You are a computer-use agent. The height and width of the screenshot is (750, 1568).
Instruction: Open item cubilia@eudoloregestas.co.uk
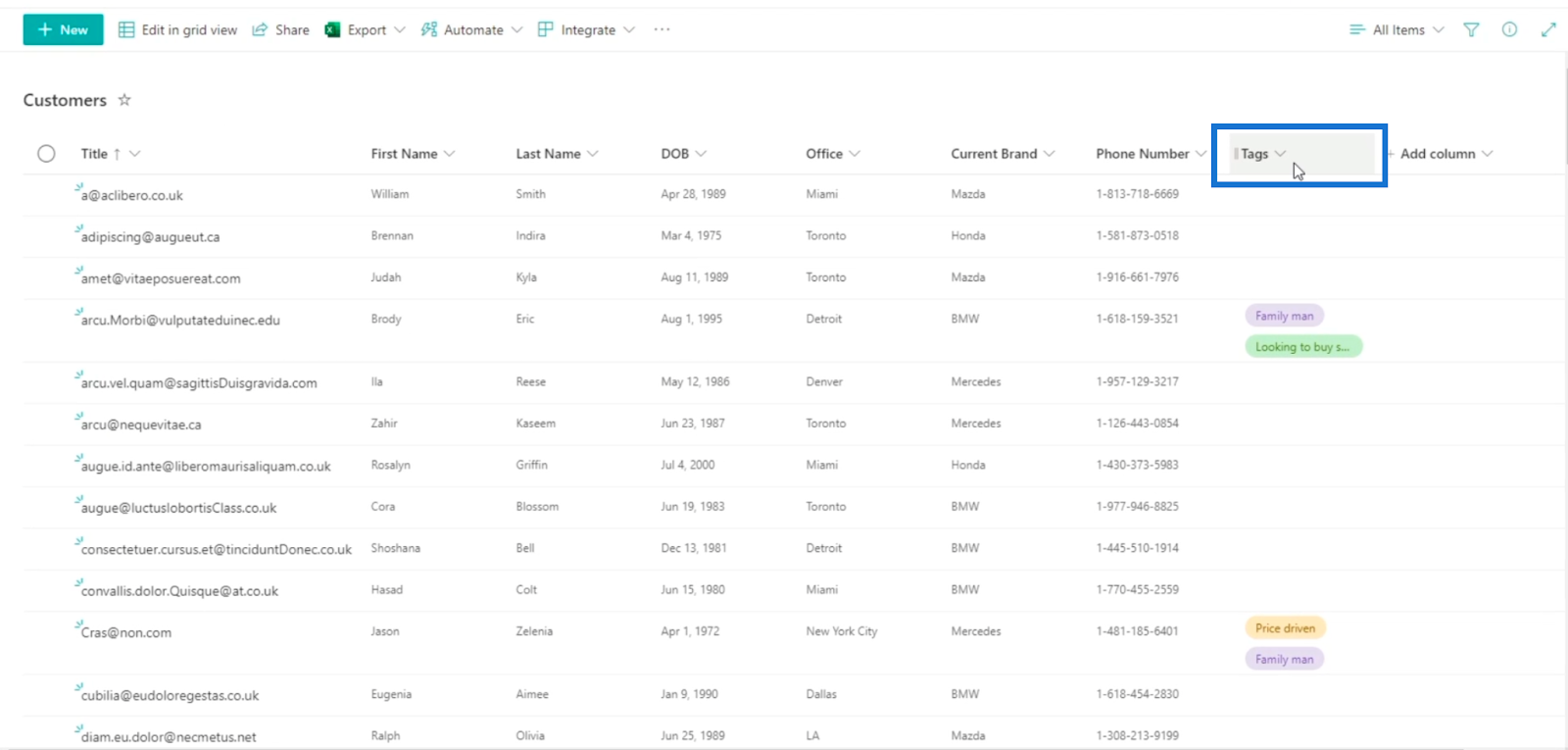tap(170, 696)
